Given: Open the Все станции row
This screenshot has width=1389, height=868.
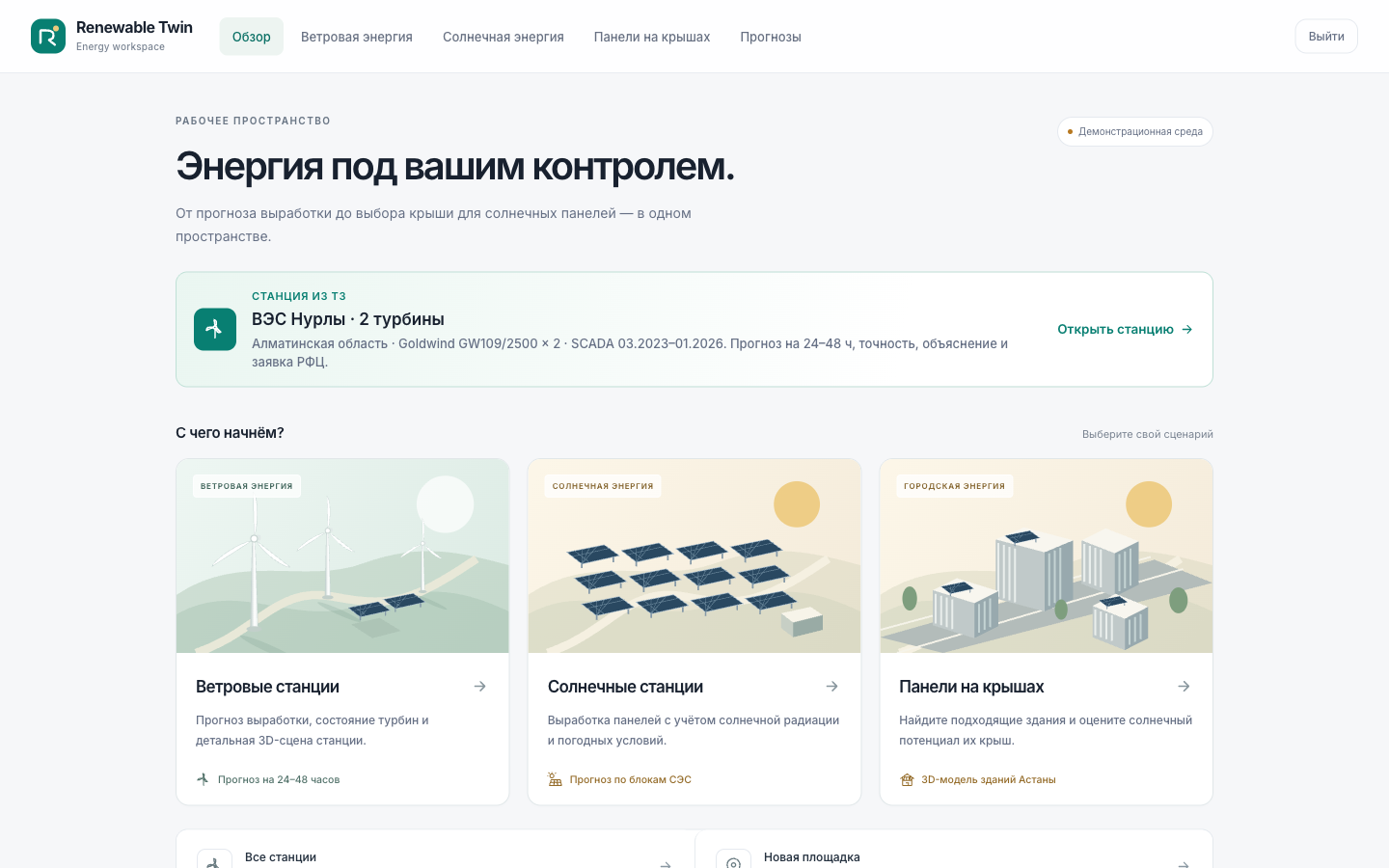Looking at the screenshot, I should point(435,851).
